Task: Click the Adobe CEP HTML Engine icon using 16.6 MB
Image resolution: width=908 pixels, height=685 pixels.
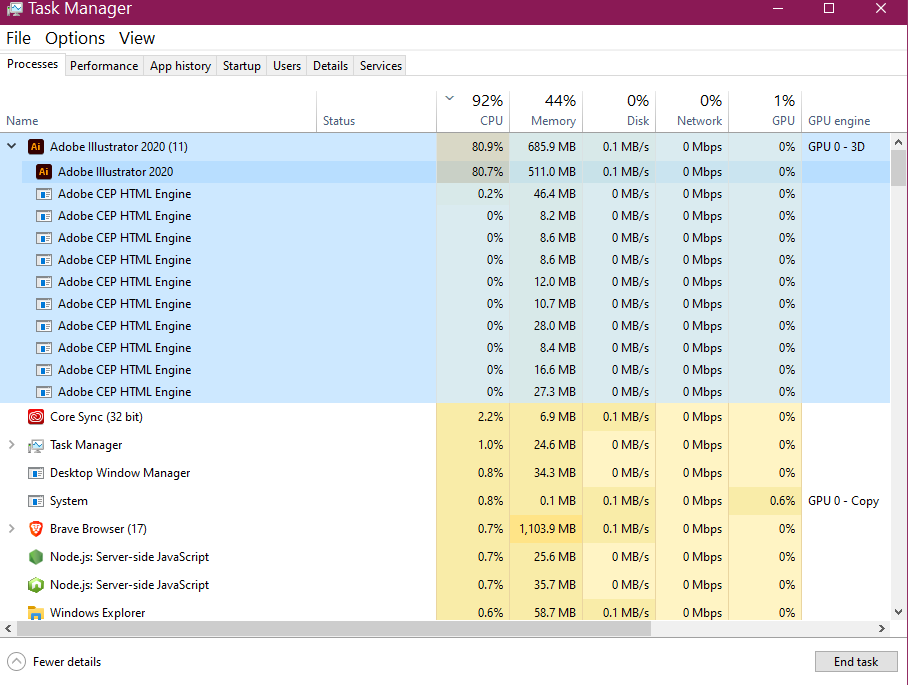Action: 44,370
